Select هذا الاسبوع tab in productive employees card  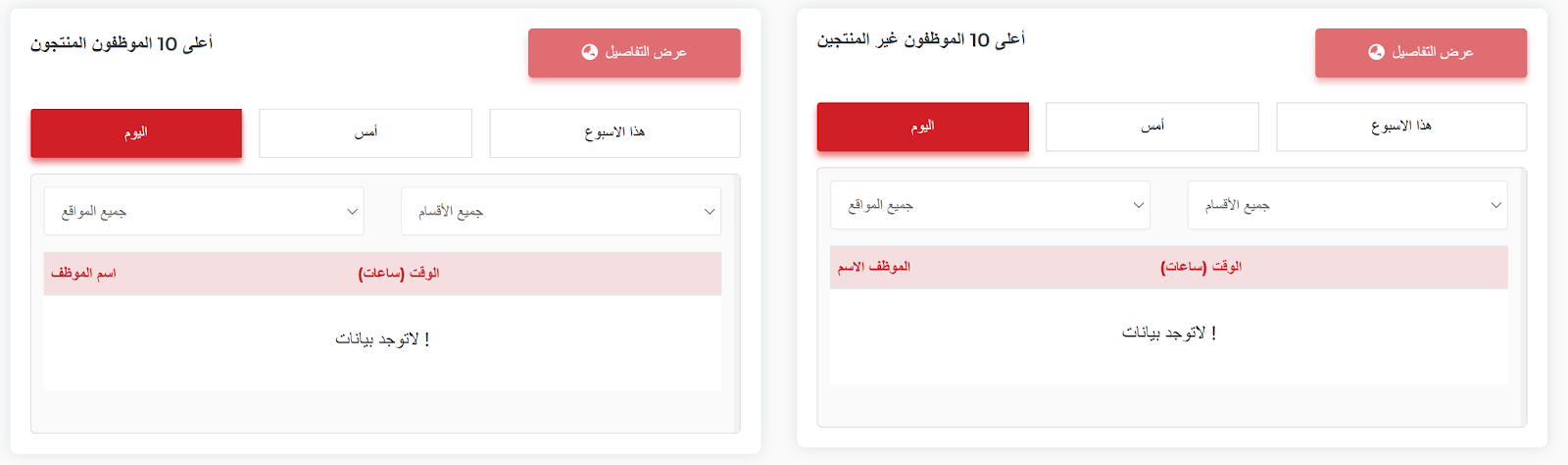[x=614, y=133]
